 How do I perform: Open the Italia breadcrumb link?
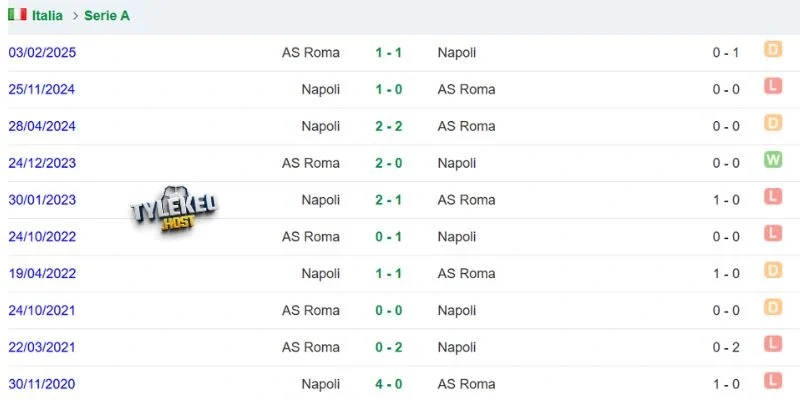(47, 16)
